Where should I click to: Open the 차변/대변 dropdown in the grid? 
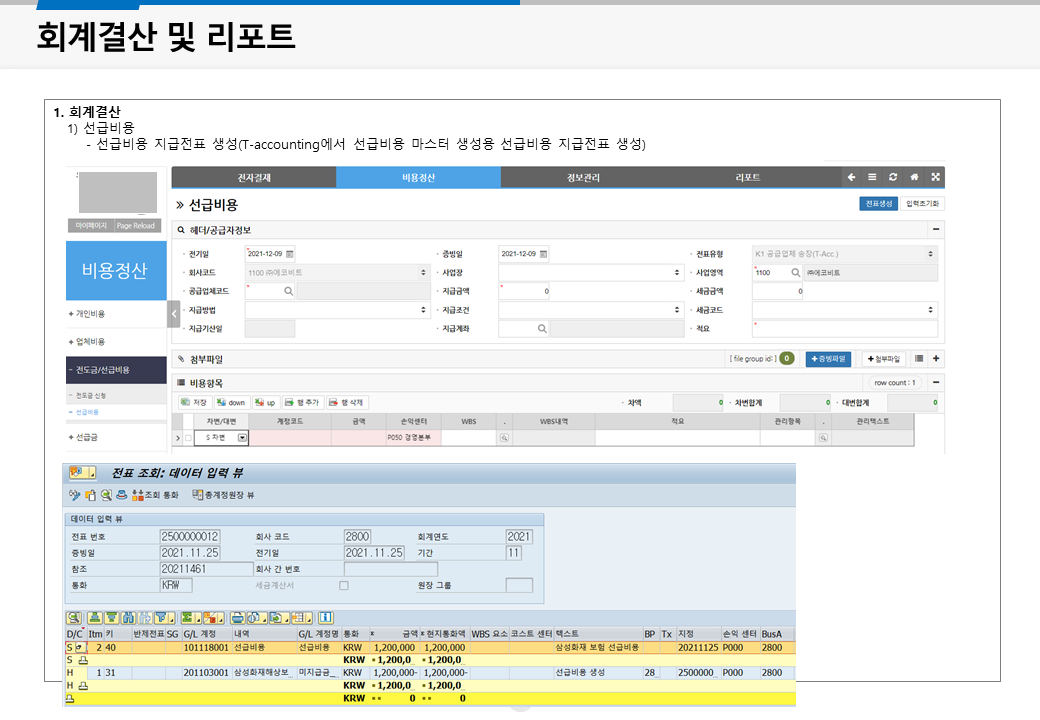click(242, 438)
